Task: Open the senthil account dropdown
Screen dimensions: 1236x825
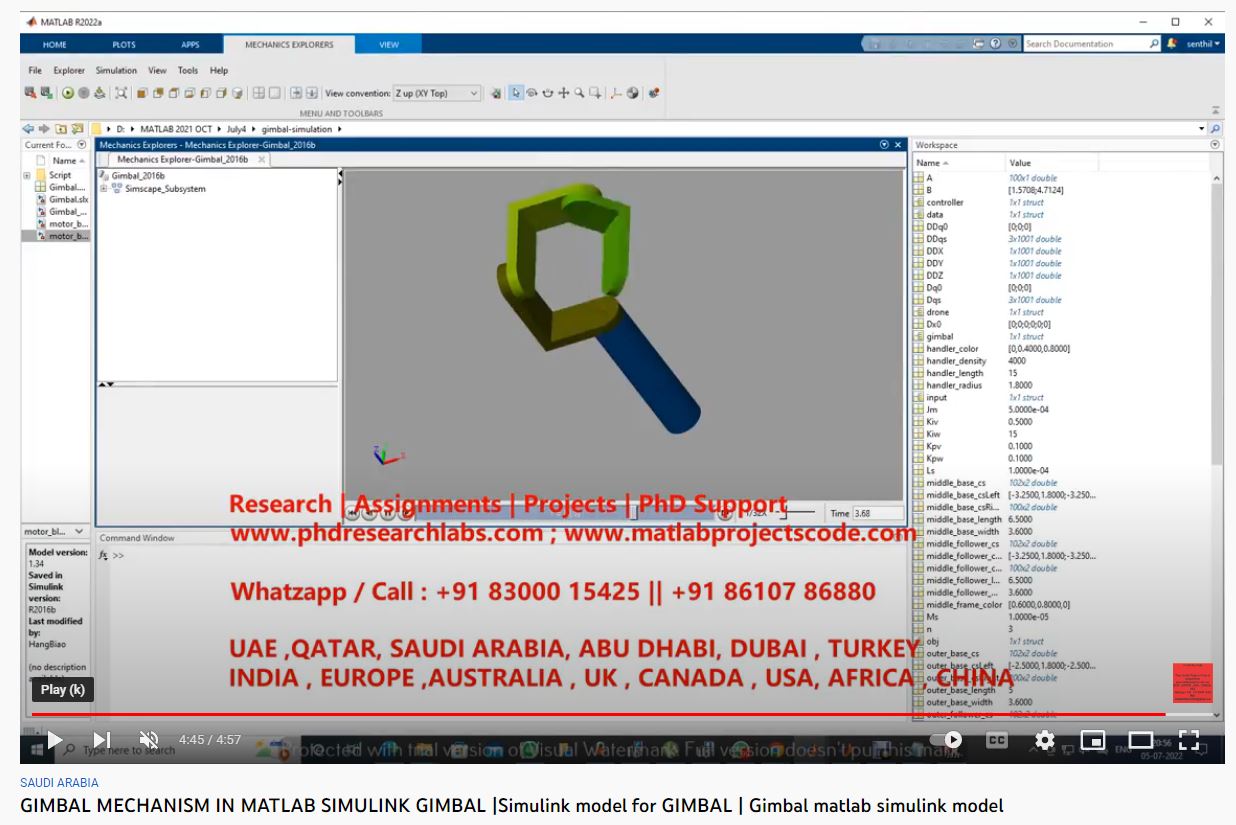Action: 1203,44
